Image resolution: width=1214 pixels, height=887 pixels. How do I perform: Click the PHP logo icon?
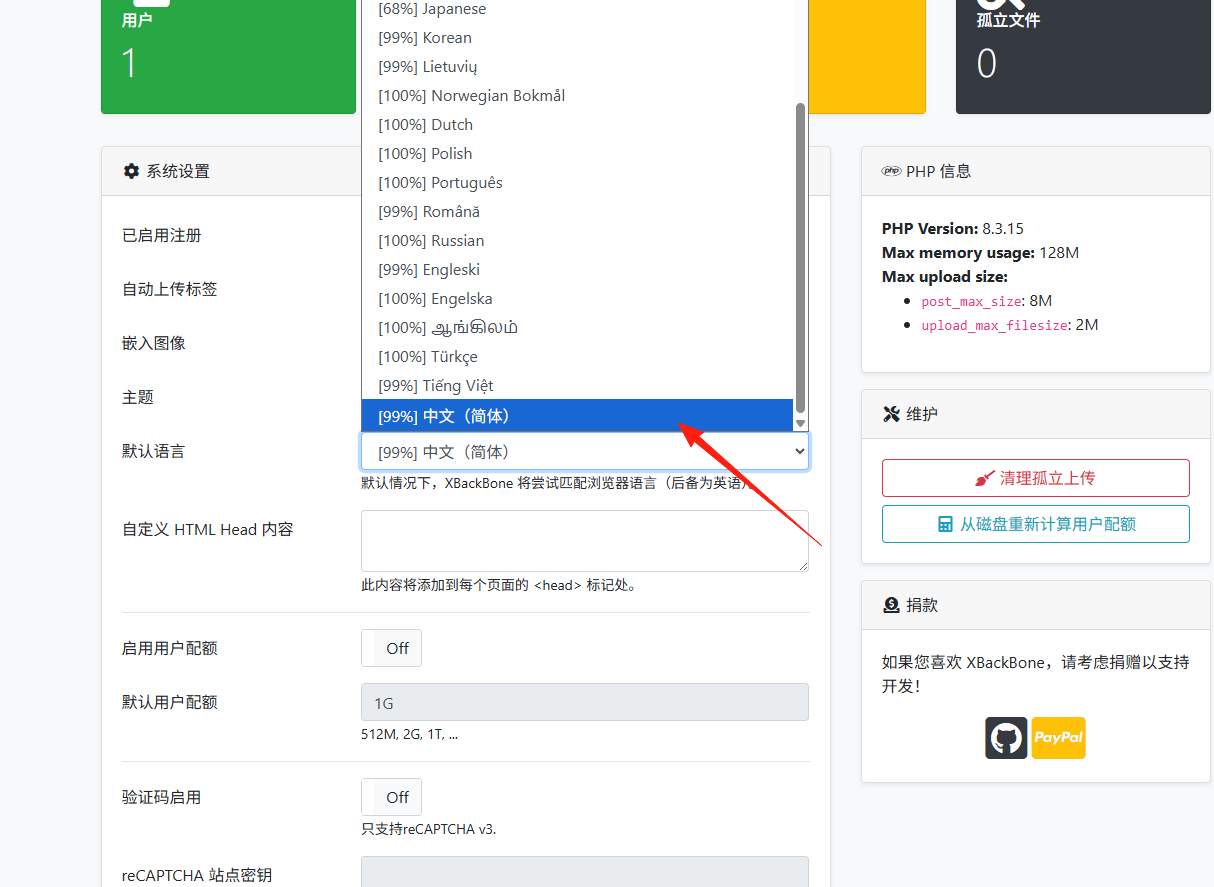pos(891,171)
